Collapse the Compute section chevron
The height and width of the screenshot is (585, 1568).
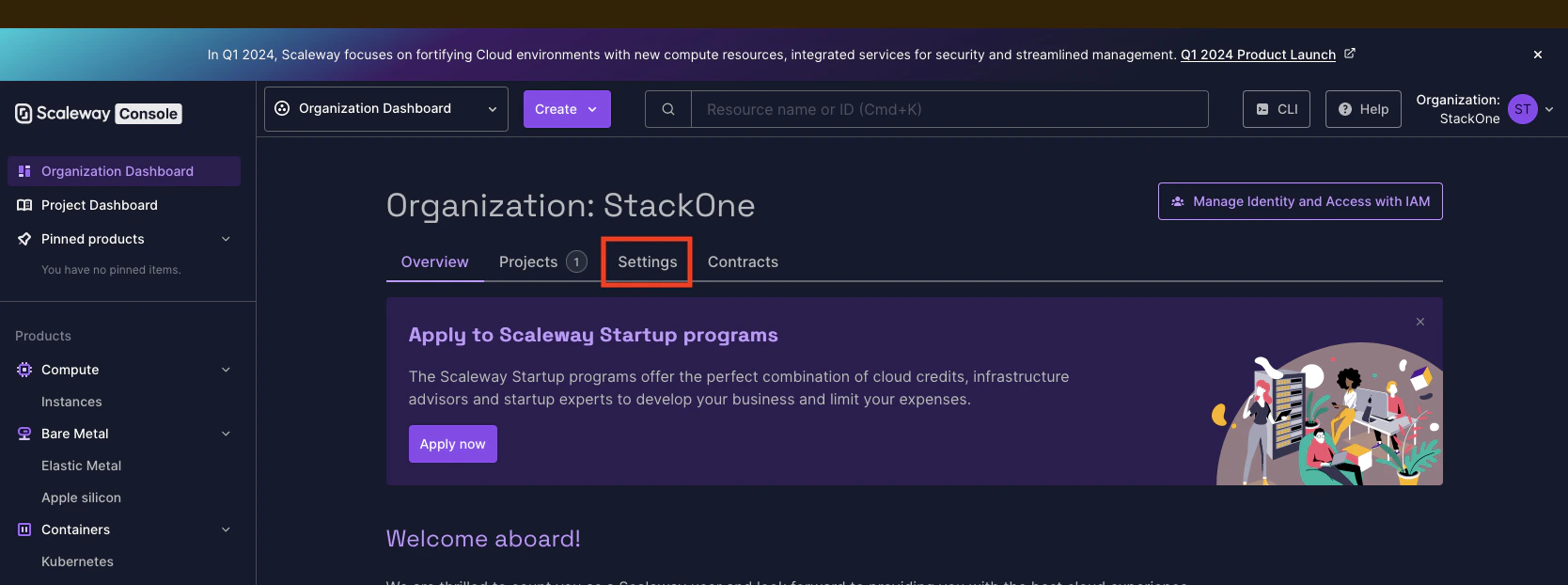point(226,370)
